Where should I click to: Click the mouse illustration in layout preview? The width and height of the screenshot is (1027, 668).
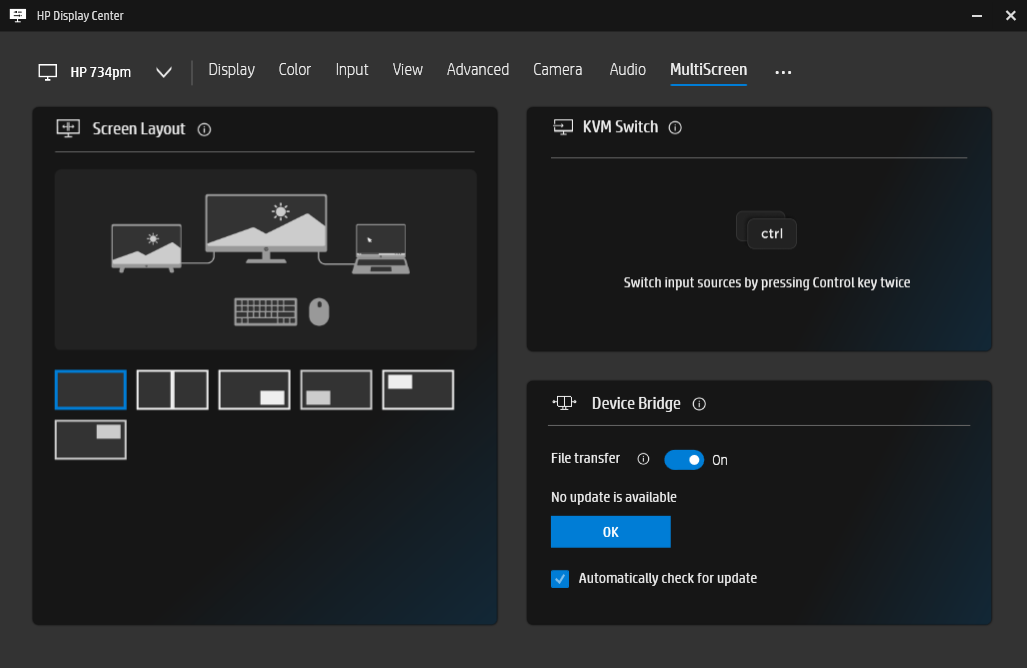click(319, 312)
